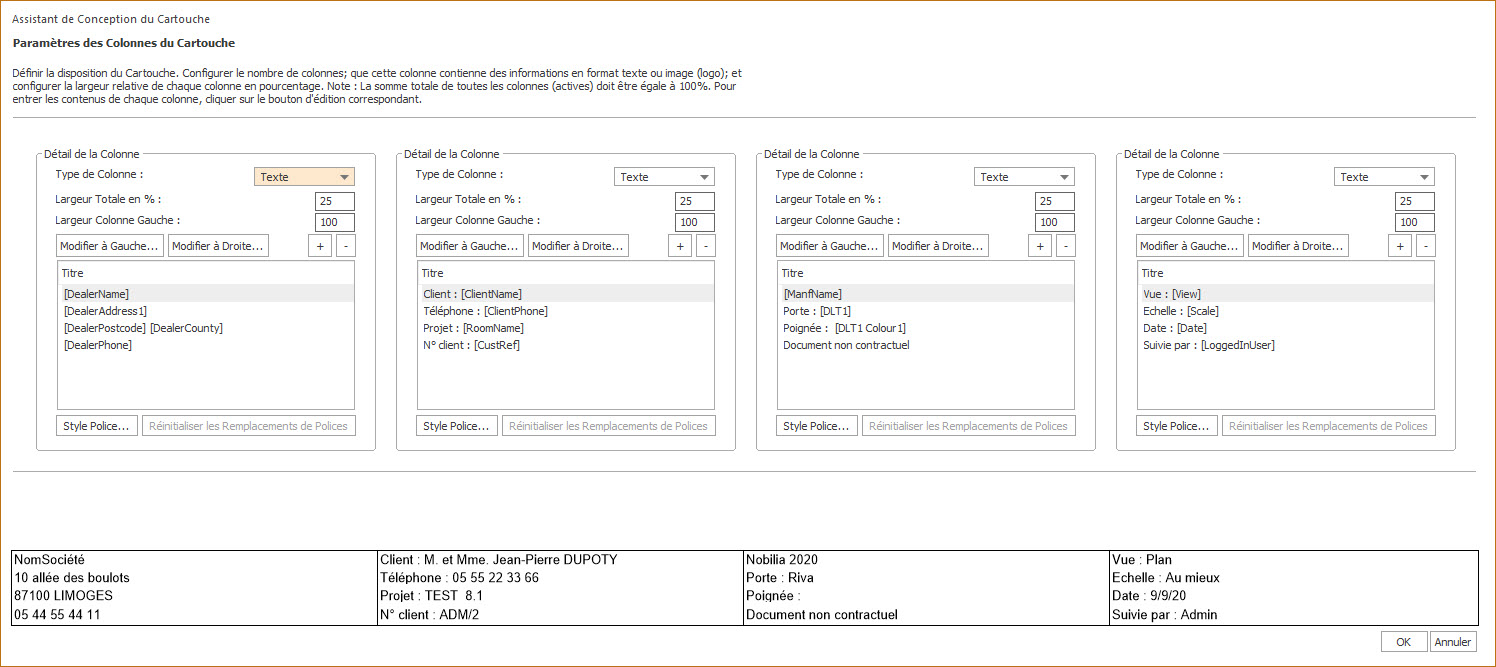Focus Largeur Colonne Gauche field in ManfName column
This screenshot has height=667, width=1496.
click(1055, 222)
